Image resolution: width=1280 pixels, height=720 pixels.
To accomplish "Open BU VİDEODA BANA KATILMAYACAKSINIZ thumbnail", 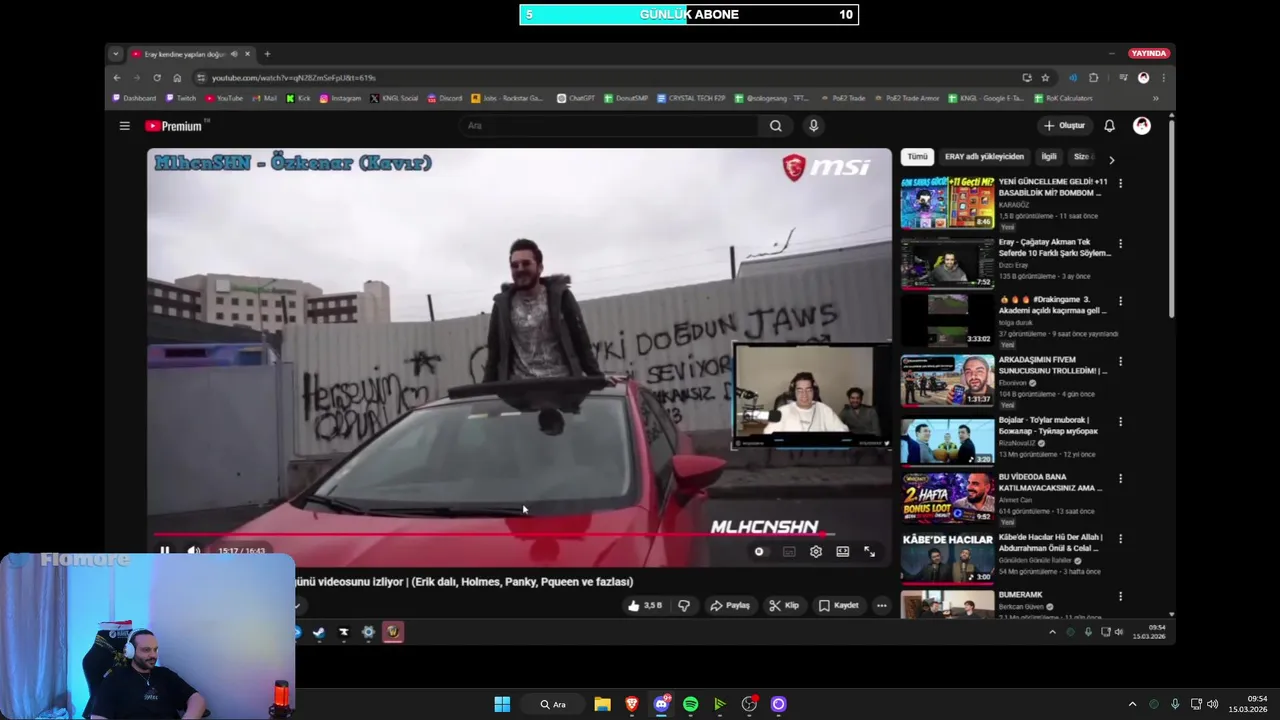I will (x=947, y=497).
